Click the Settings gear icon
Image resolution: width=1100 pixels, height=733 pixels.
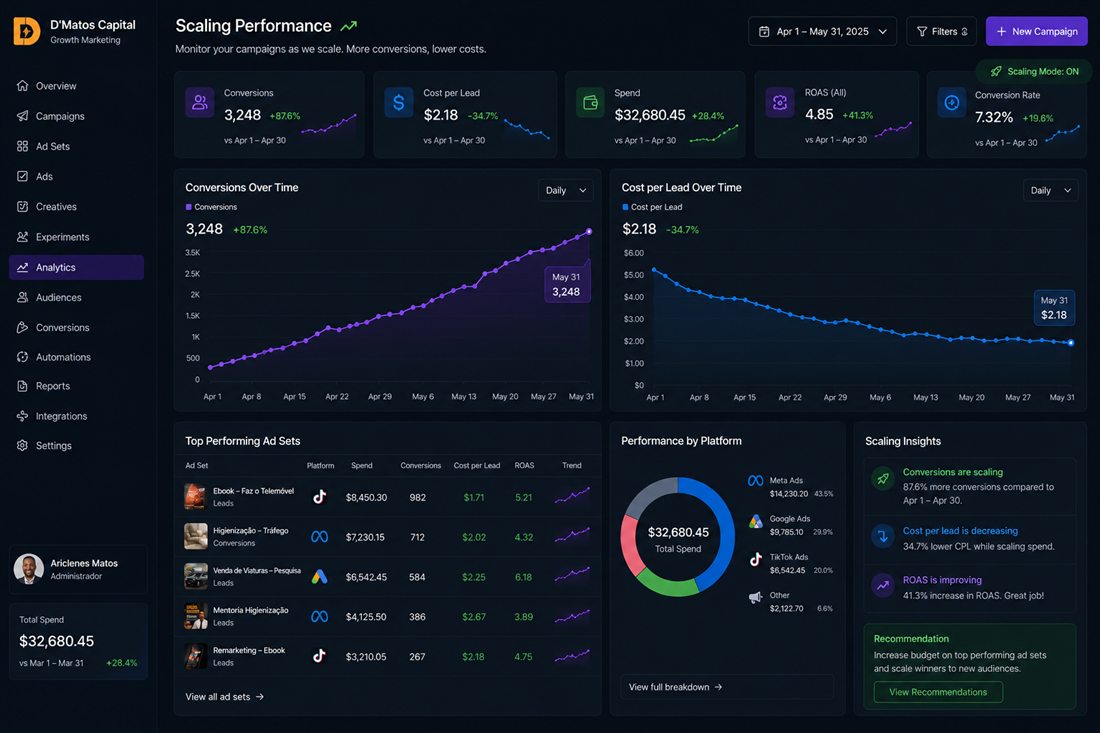coord(22,445)
